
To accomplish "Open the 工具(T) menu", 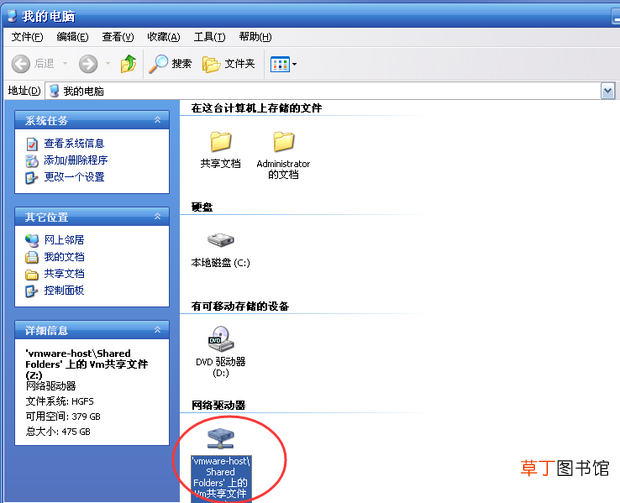I will pyautogui.click(x=209, y=37).
